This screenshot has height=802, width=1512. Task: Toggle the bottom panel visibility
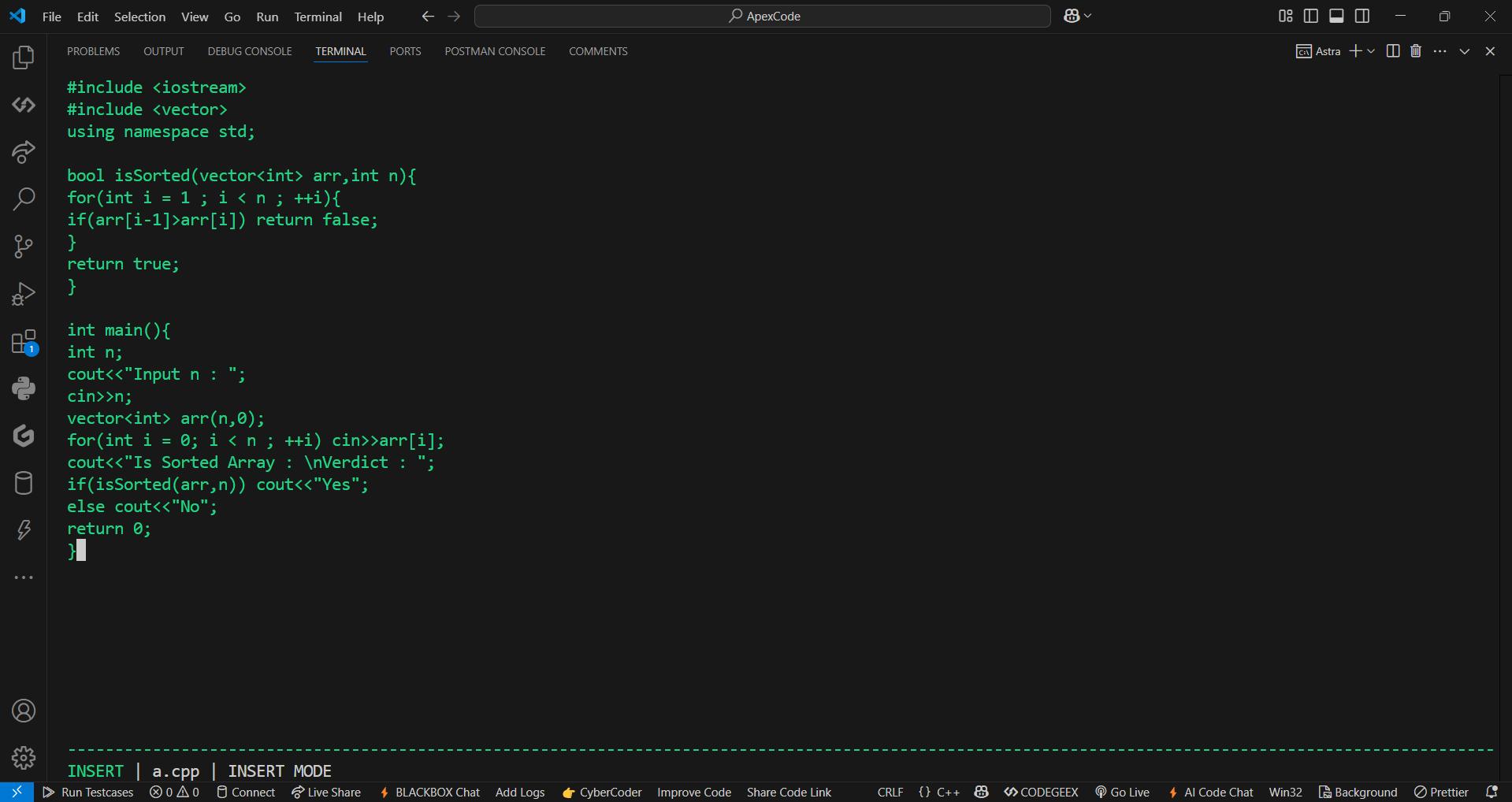1336,16
